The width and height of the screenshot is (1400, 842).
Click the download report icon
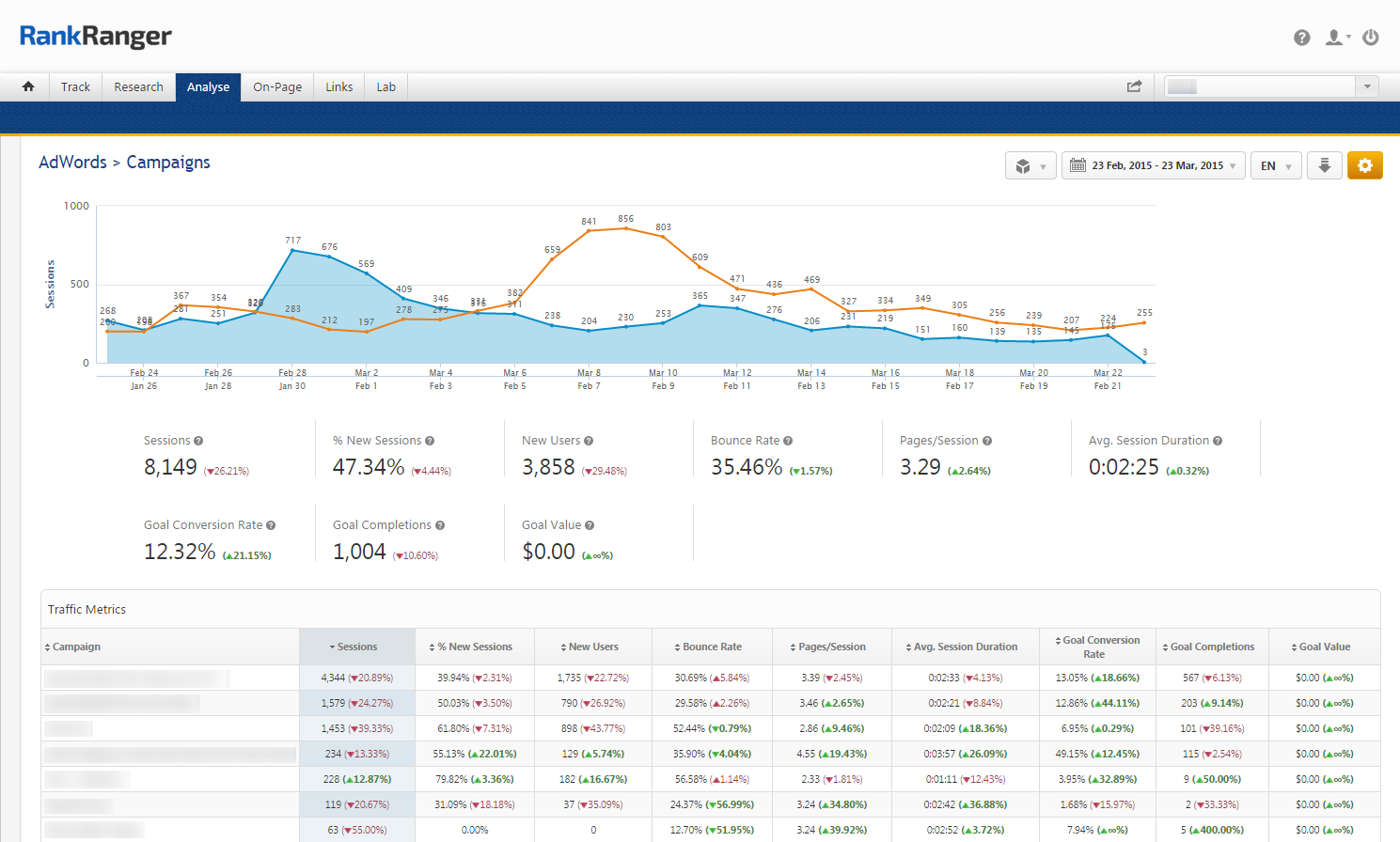tap(1324, 165)
